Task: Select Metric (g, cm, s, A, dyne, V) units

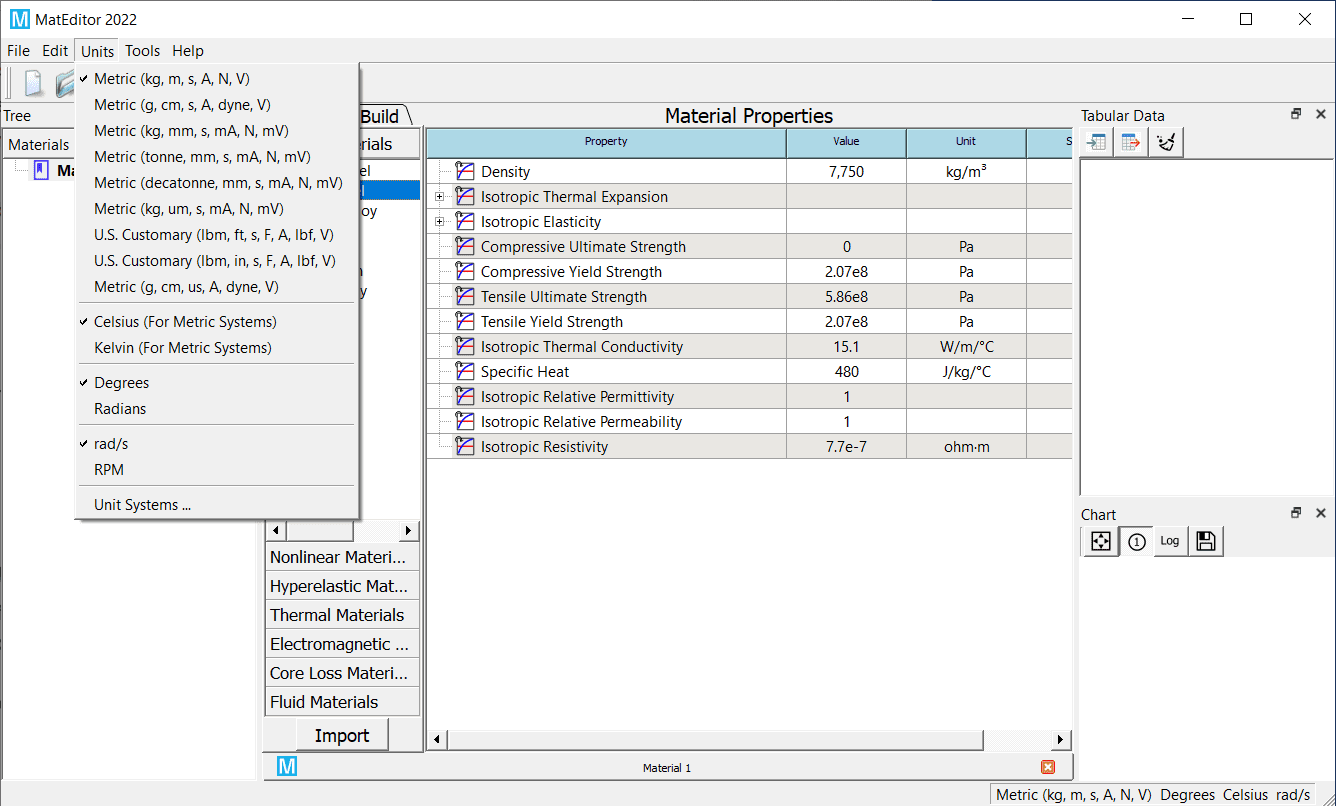Action: (x=217, y=105)
